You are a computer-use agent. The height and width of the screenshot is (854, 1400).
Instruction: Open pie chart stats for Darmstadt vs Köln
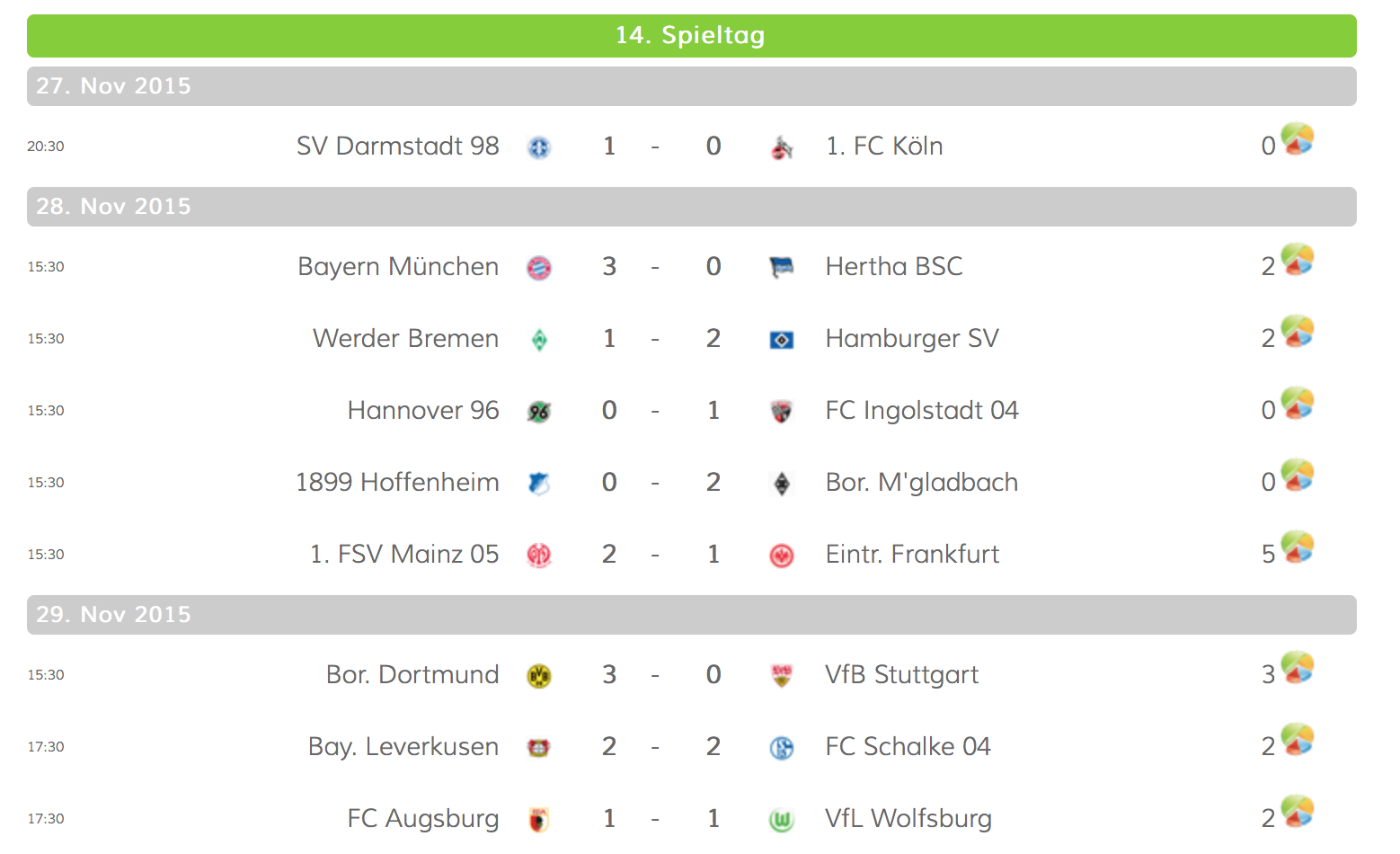[1297, 138]
